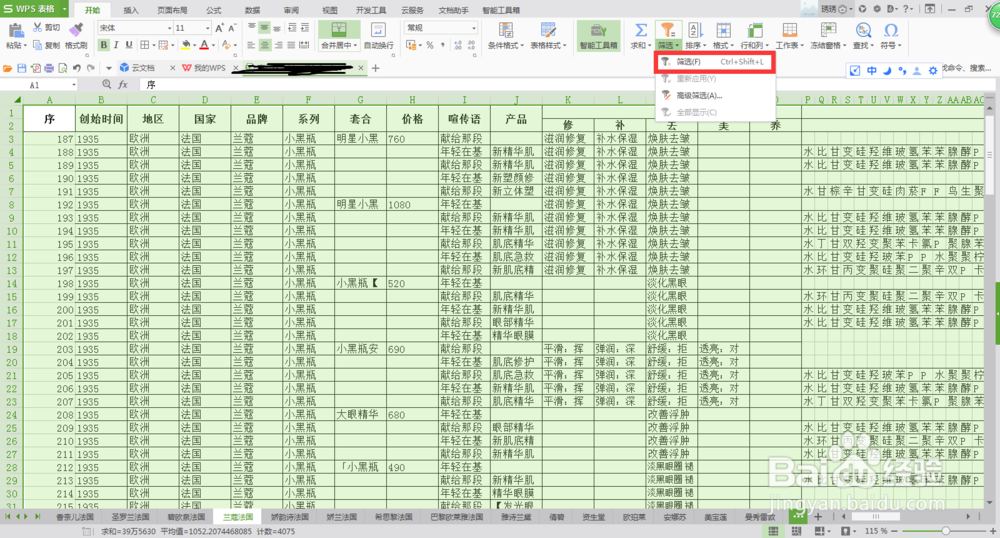Add a new document tab with plus button

[x=376, y=68]
